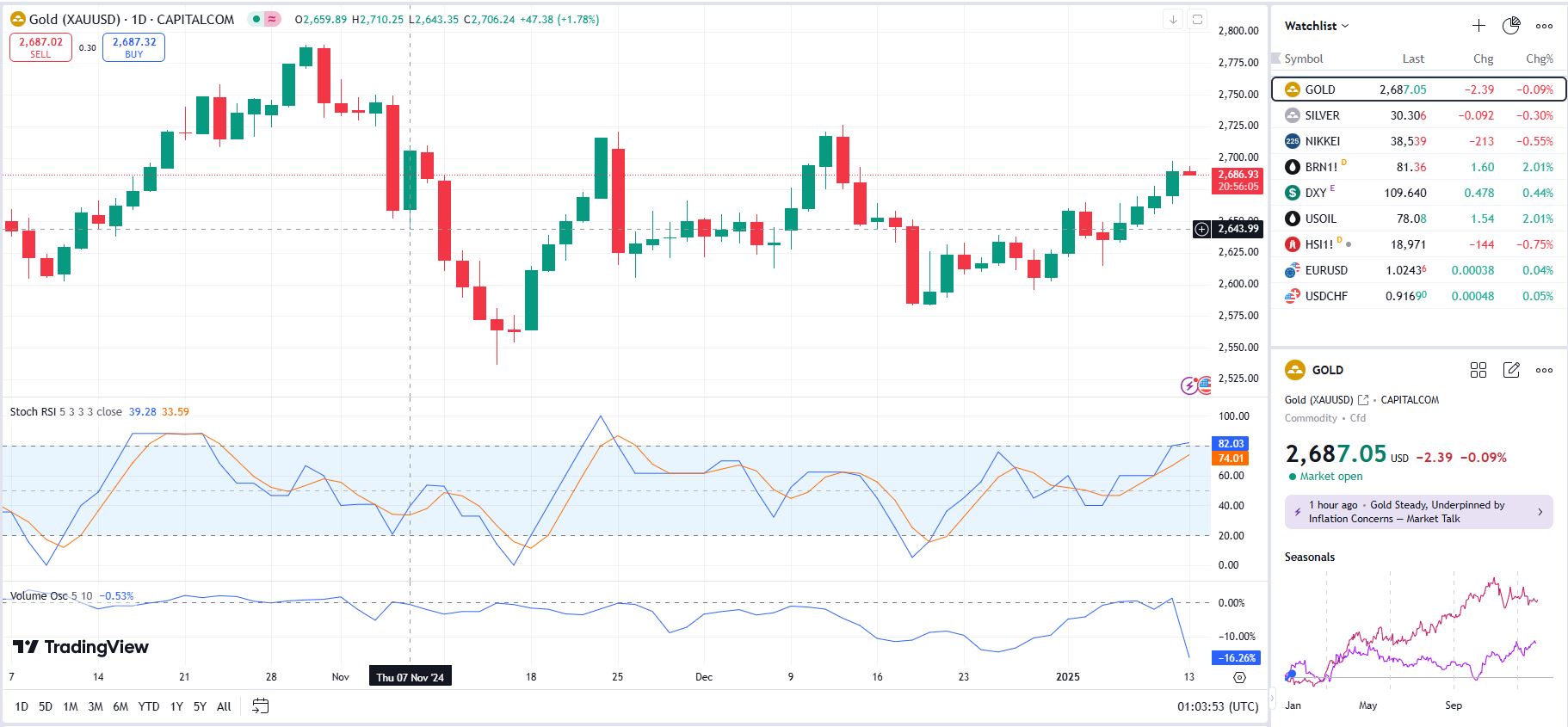Select the YTD time range
Viewport: 1568px width, 727px height.
pyautogui.click(x=149, y=706)
